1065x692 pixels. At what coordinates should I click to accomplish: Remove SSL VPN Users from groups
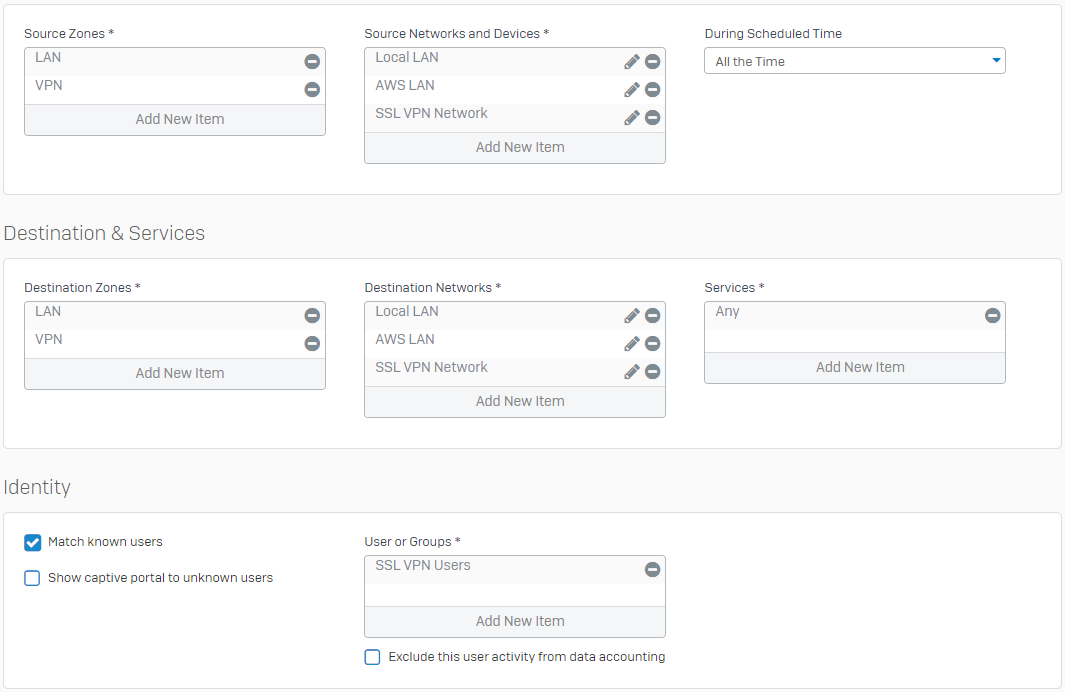[x=652, y=570]
